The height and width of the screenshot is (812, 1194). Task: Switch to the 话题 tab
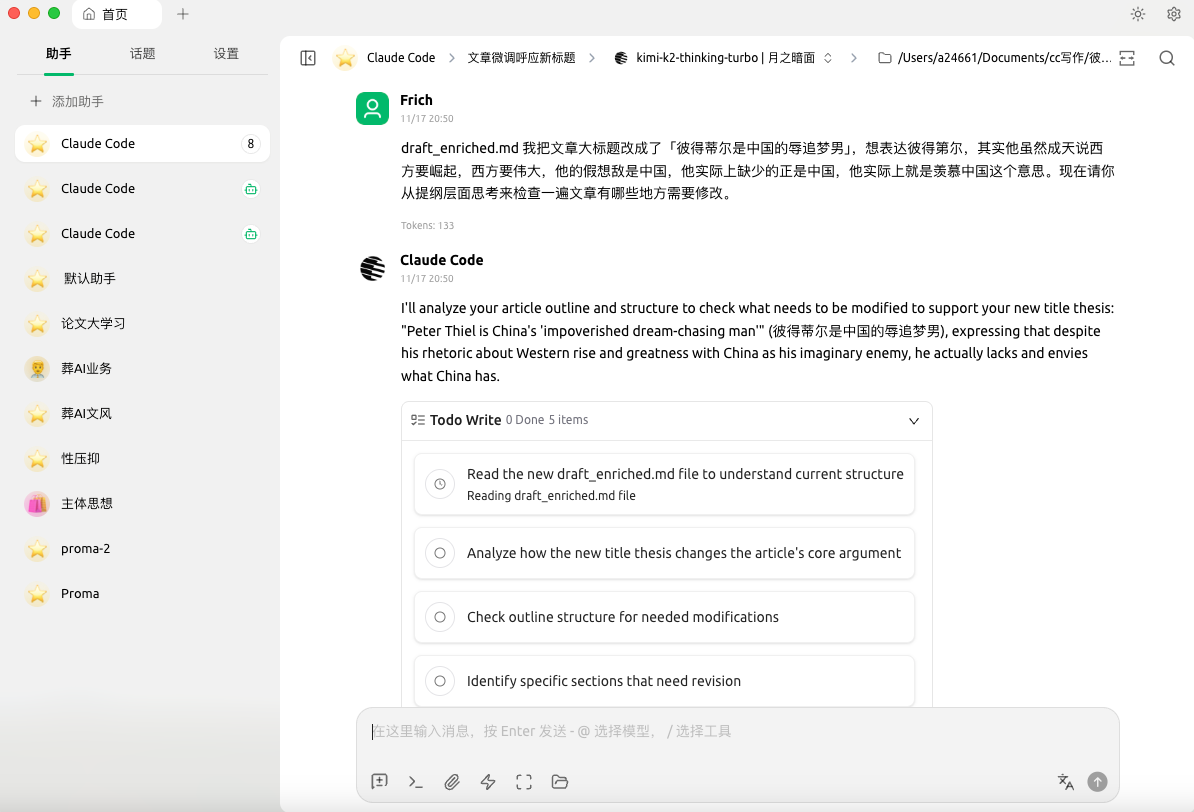[142, 54]
